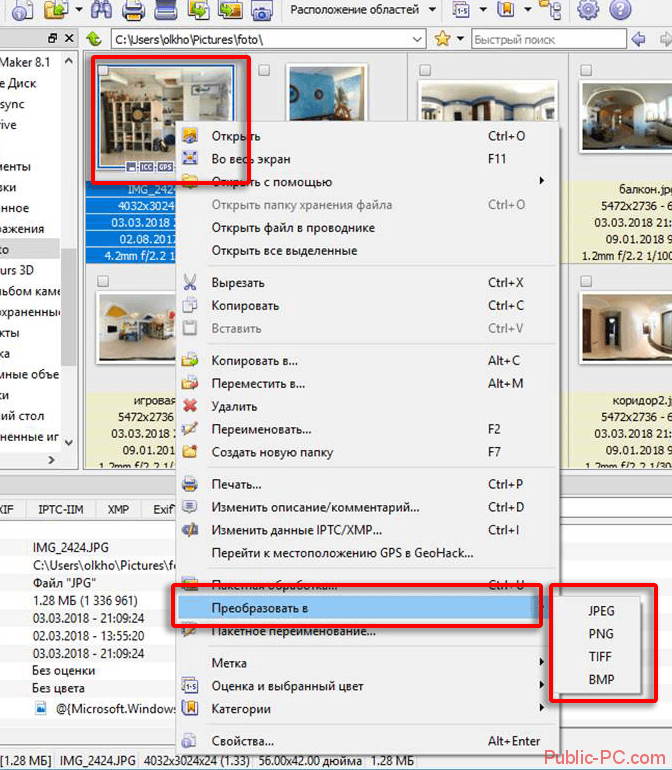This screenshot has width=672, height=770.
Task: Choose PNG in the convert submenu
Action: coord(601,634)
